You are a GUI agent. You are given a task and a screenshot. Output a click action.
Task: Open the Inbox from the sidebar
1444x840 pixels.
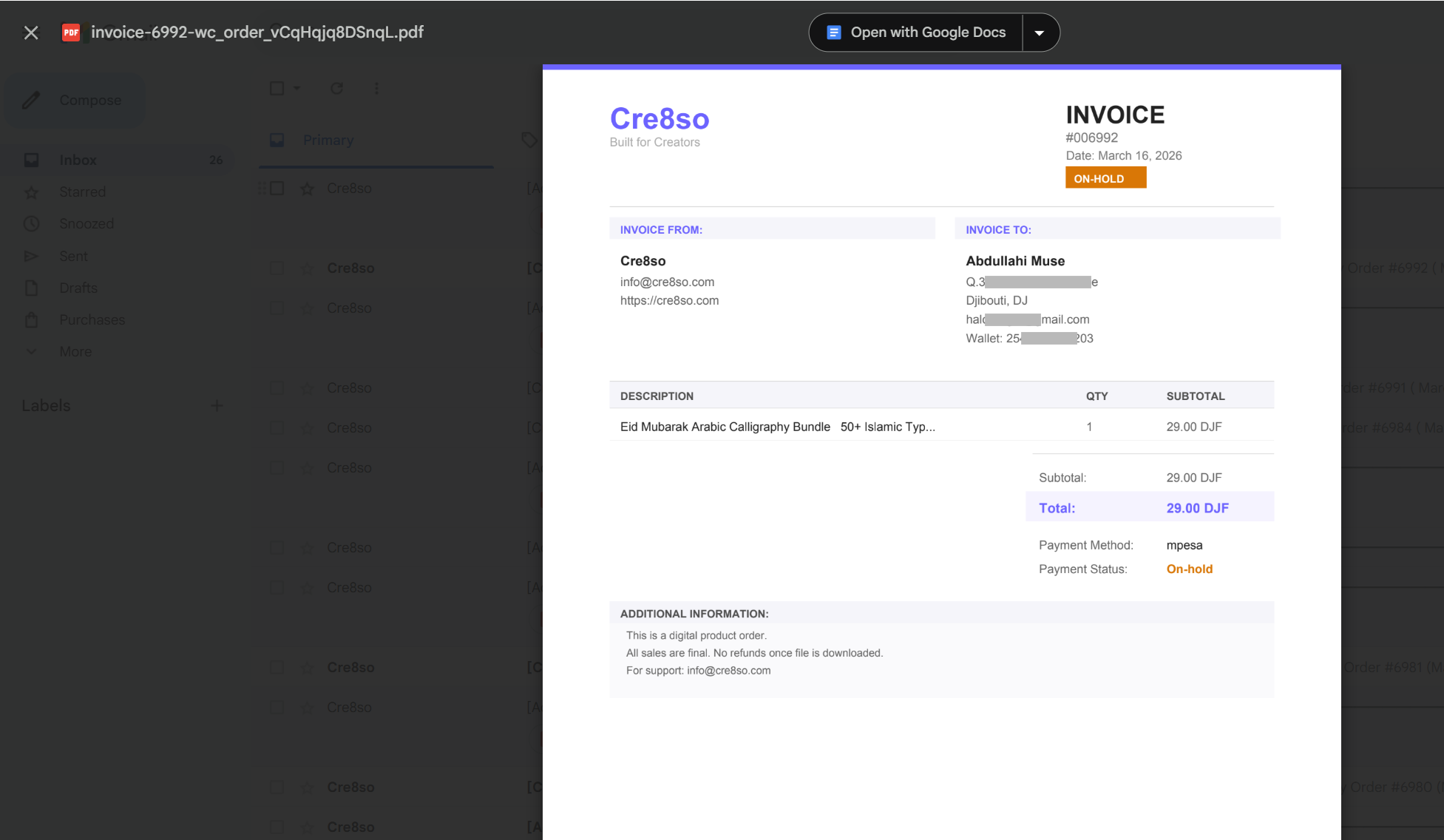tap(78, 160)
